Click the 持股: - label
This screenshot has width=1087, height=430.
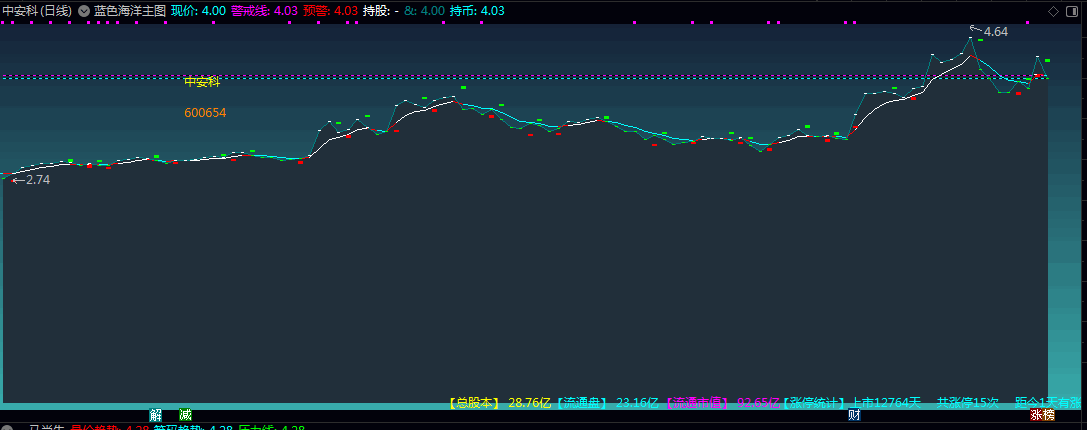[381, 11]
